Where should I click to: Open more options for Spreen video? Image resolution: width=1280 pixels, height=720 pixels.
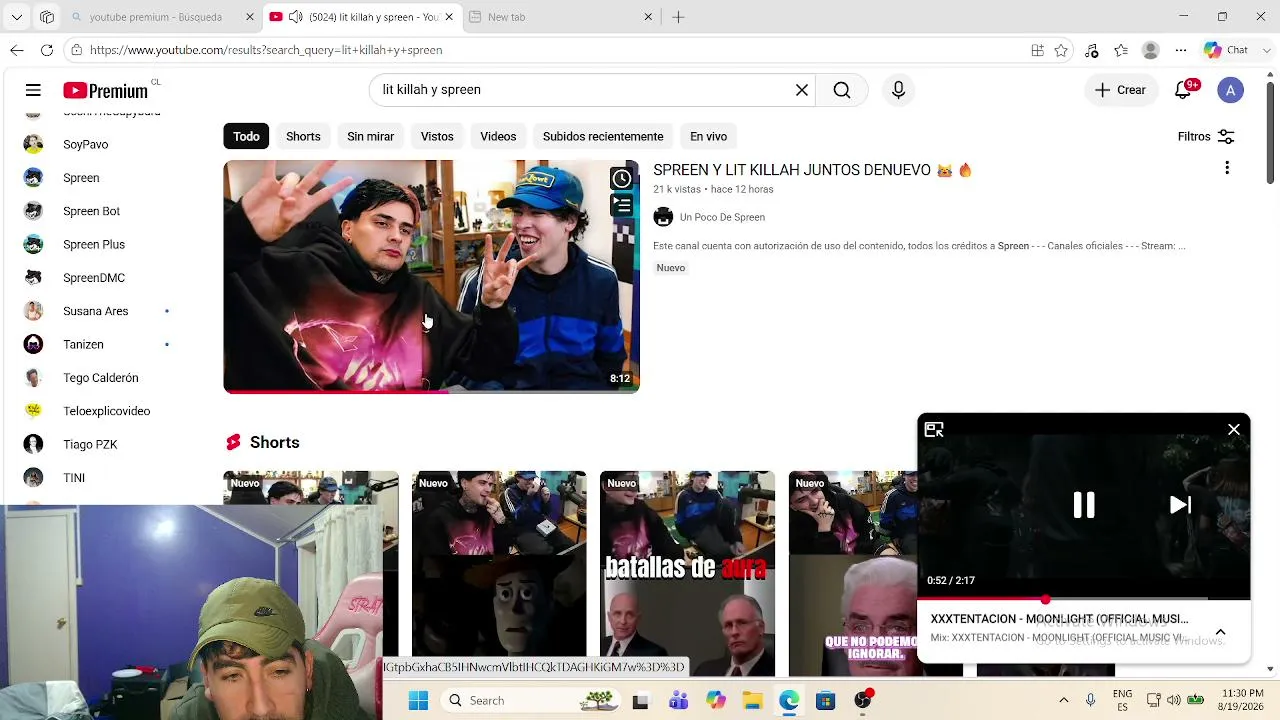[x=1227, y=168]
